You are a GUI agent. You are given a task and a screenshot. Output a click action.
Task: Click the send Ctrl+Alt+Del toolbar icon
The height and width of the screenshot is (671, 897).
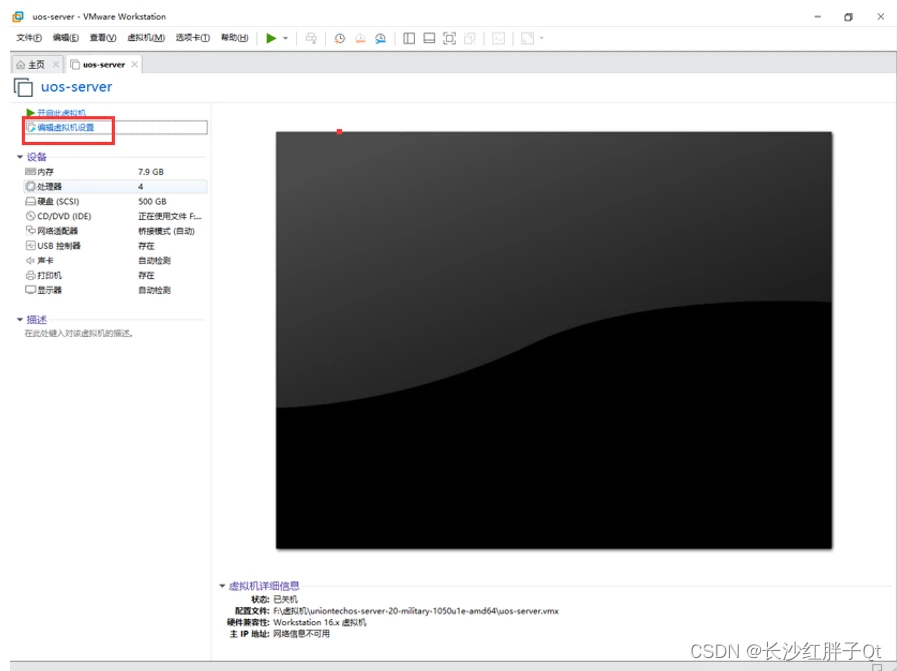pyautogui.click(x=311, y=38)
